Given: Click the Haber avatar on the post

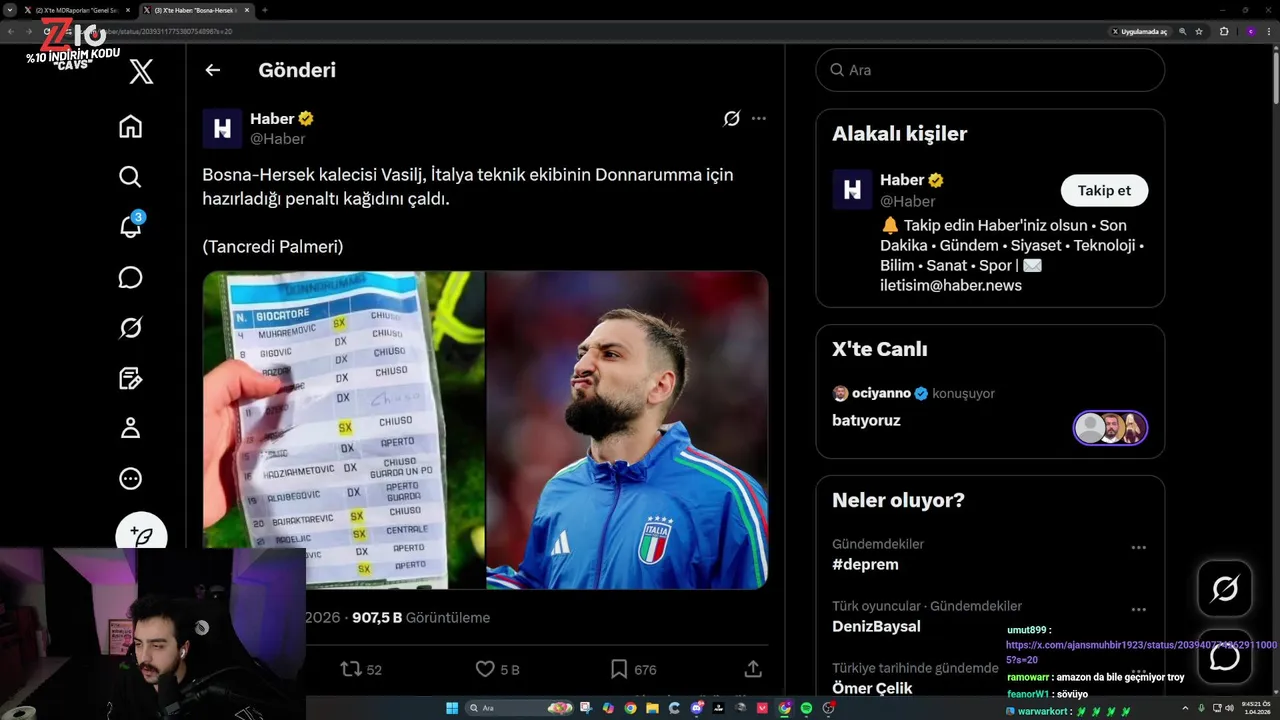Looking at the screenshot, I should click(222, 129).
